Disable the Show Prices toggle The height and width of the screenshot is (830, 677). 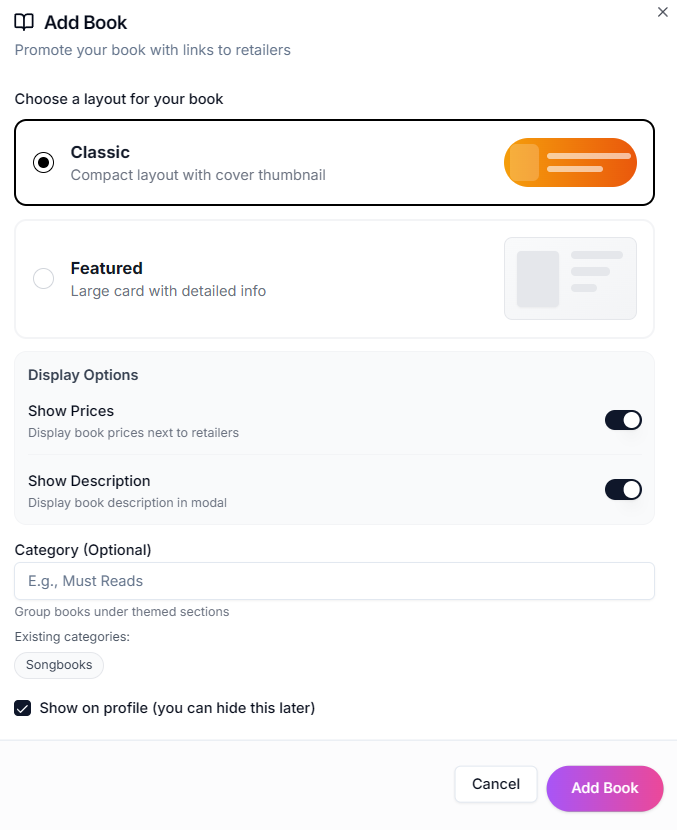click(x=623, y=420)
